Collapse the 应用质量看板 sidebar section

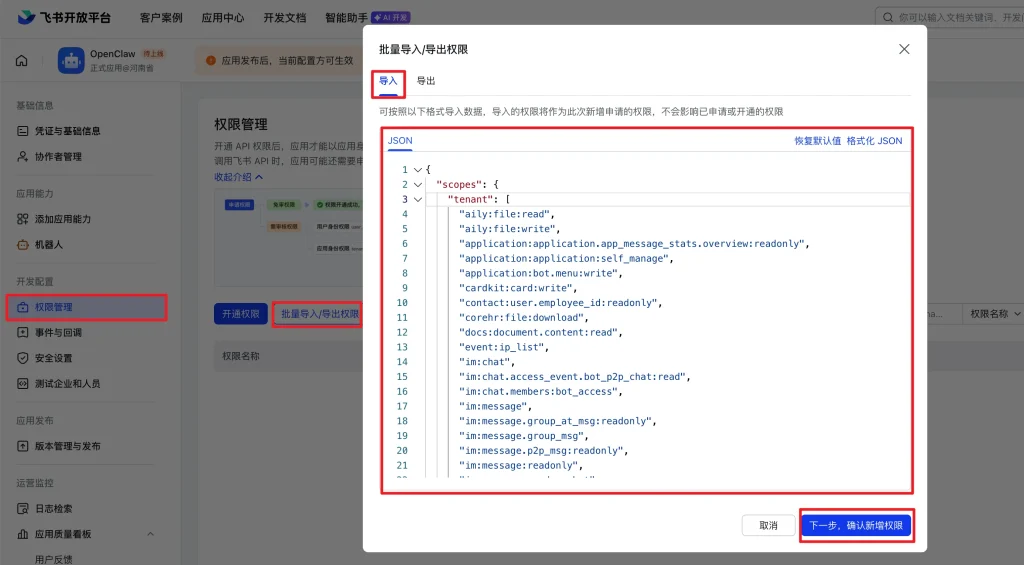click(151, 534)
